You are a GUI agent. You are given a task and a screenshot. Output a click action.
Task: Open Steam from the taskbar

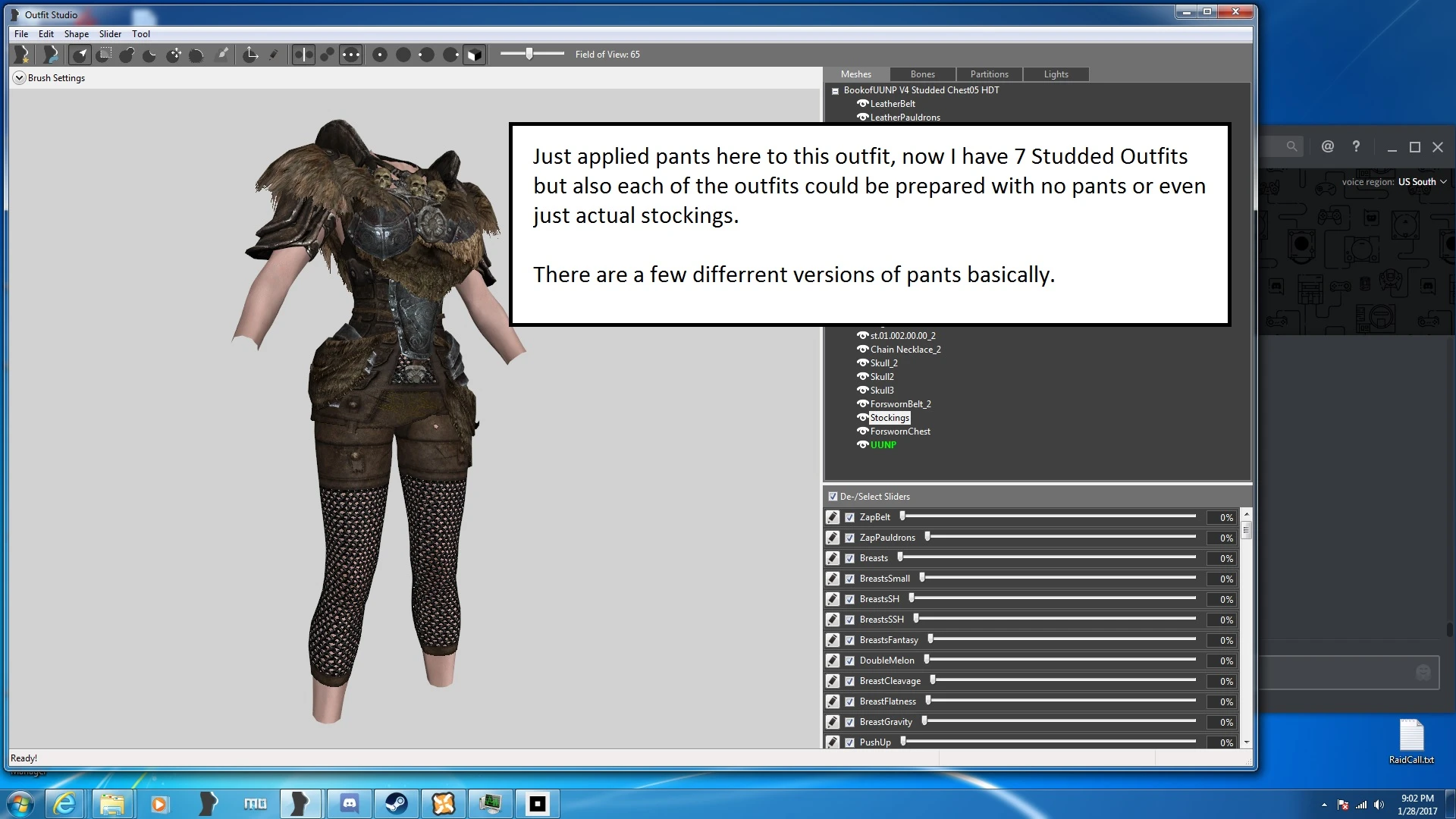click(x=396, y=804)
